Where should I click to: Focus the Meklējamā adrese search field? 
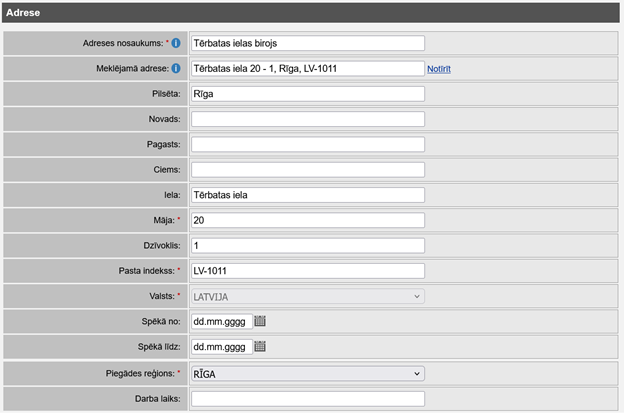307,69
